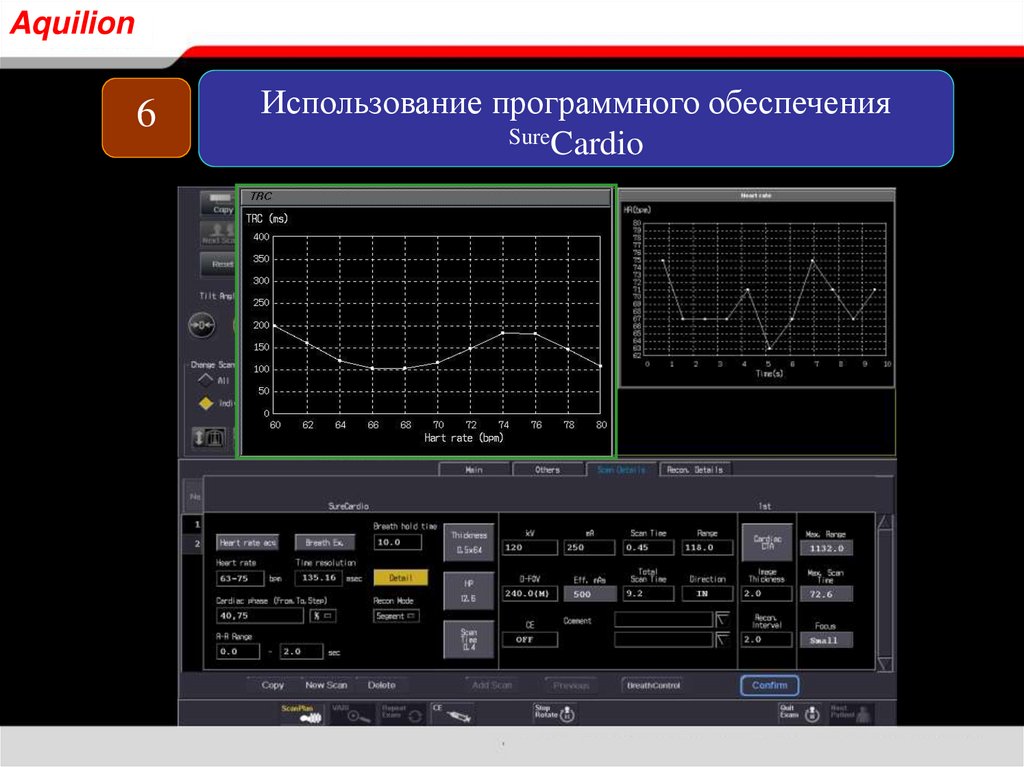This screenshot has height=767, width=1024.
Task: Click the R-R Range start 0.0 field
Action: pyautogui.click(x=238, y=651)
